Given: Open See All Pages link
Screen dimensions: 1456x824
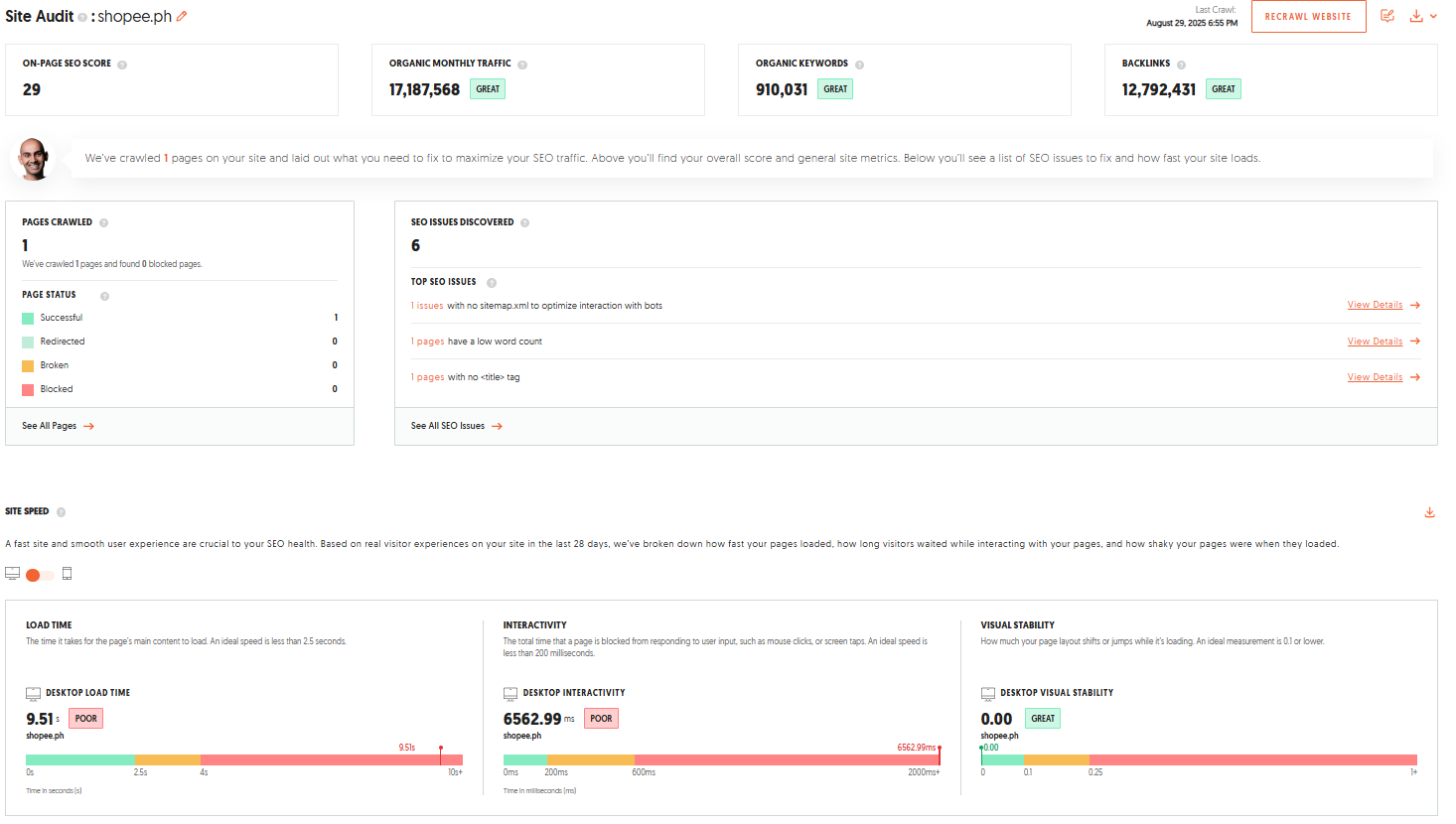Looking at the screenshot, I should pos(58,426).
